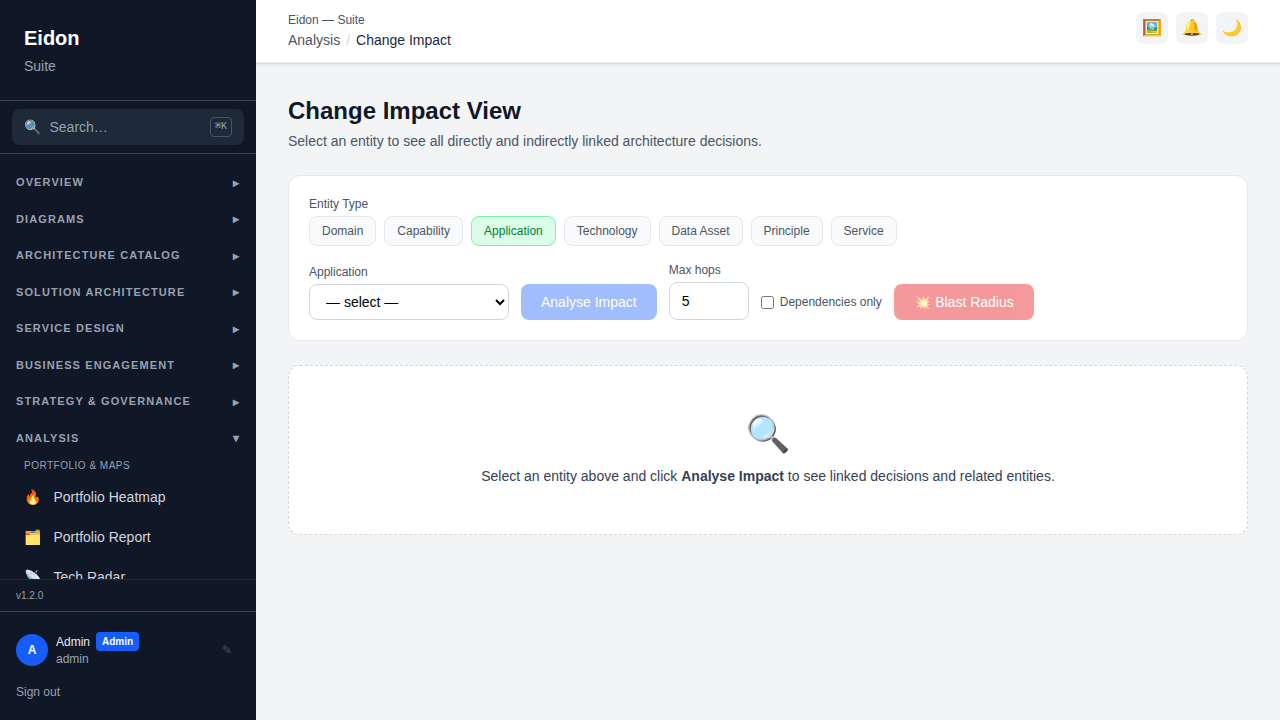The height and width of the screenshot is (720, 1280).
Task: Click Sign out link
Action: 38,692
